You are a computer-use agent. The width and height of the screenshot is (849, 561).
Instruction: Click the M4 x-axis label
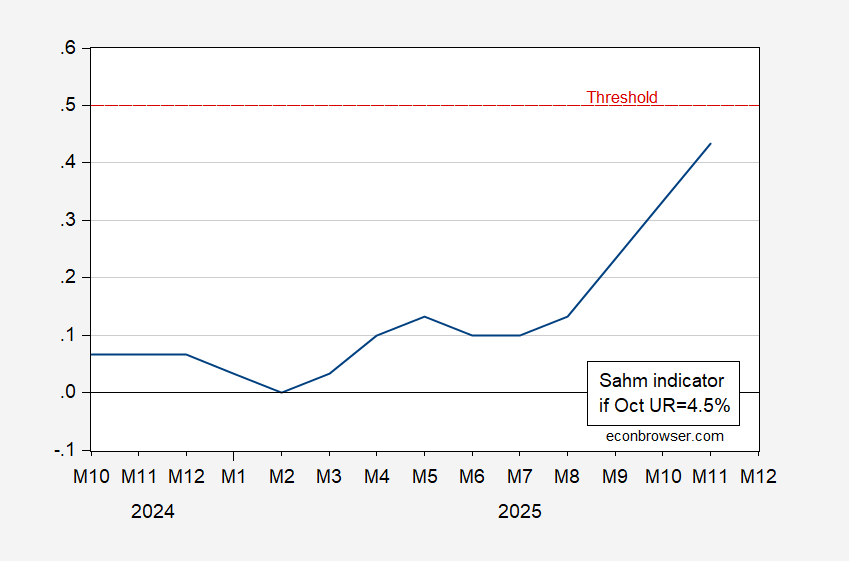point(377,477)
